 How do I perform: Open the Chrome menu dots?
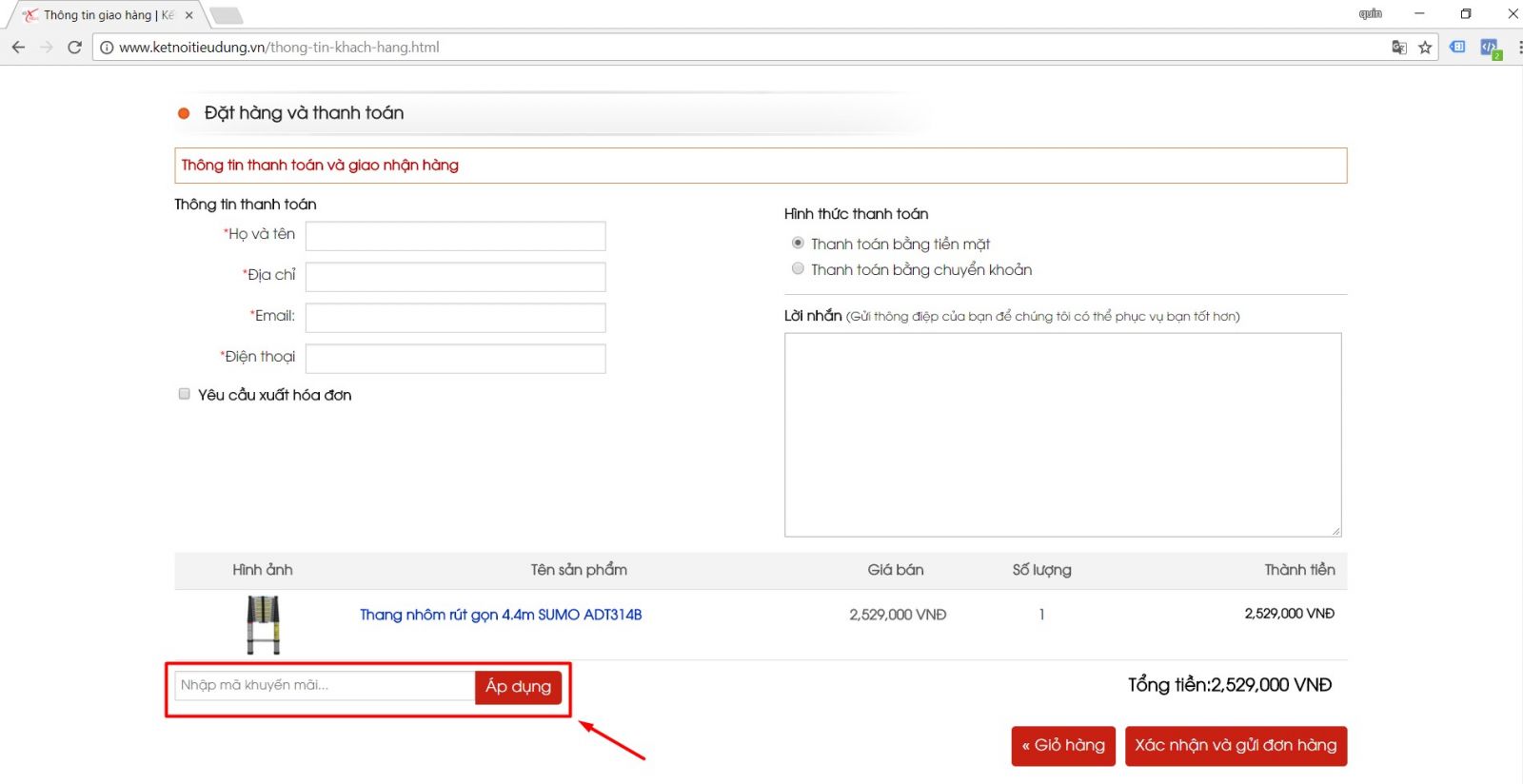1519,48
